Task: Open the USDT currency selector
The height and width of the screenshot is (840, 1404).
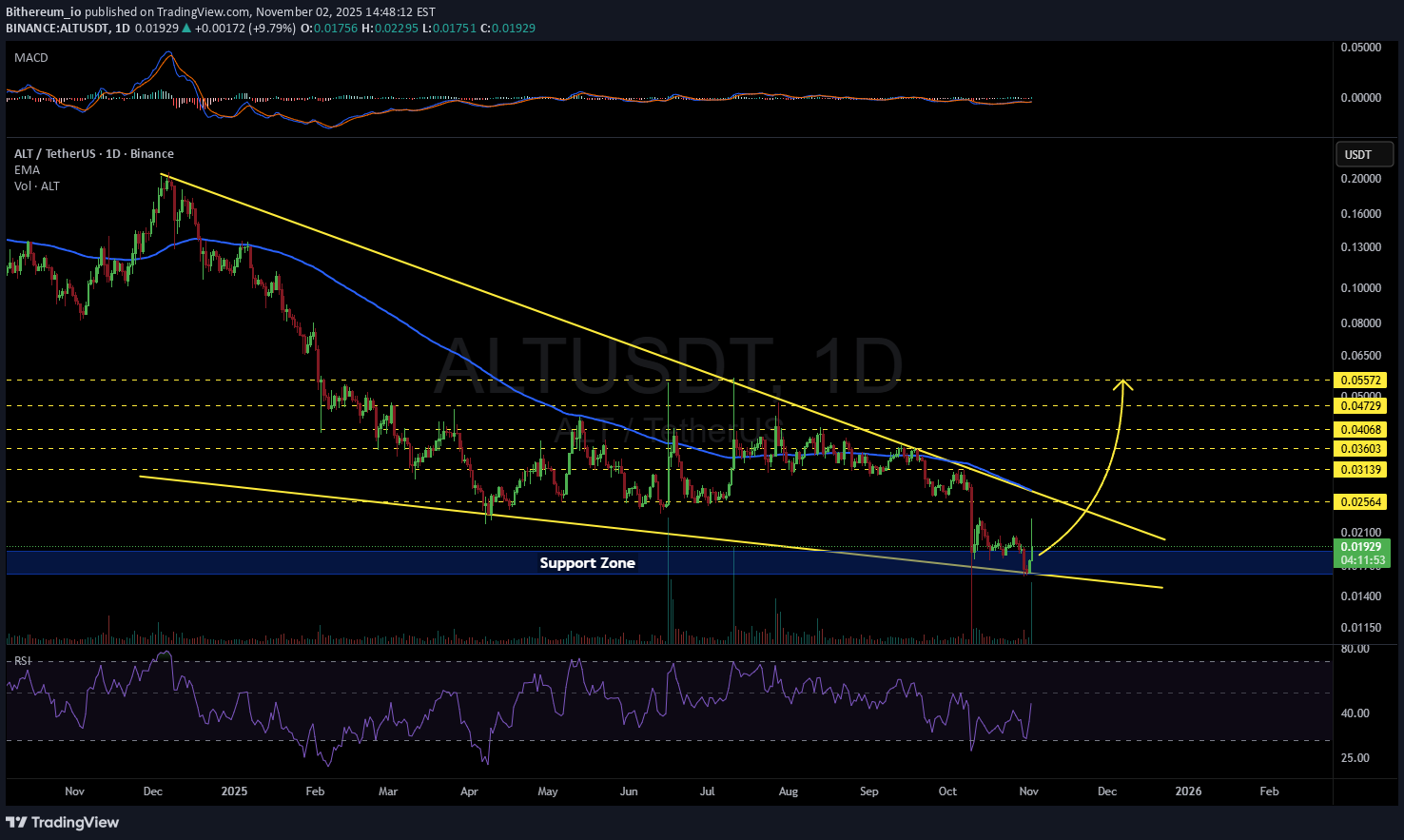Action: coord(1364,154)
